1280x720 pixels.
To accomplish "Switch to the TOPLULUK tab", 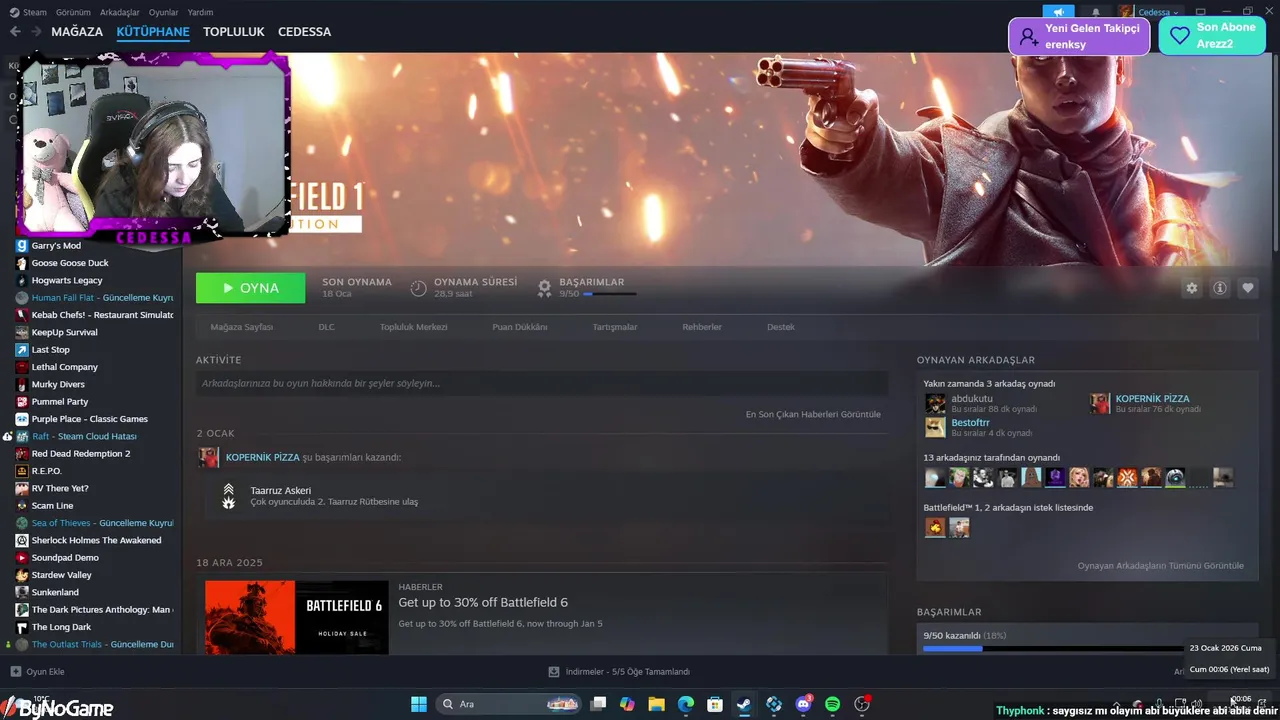I will pos(234,32).
